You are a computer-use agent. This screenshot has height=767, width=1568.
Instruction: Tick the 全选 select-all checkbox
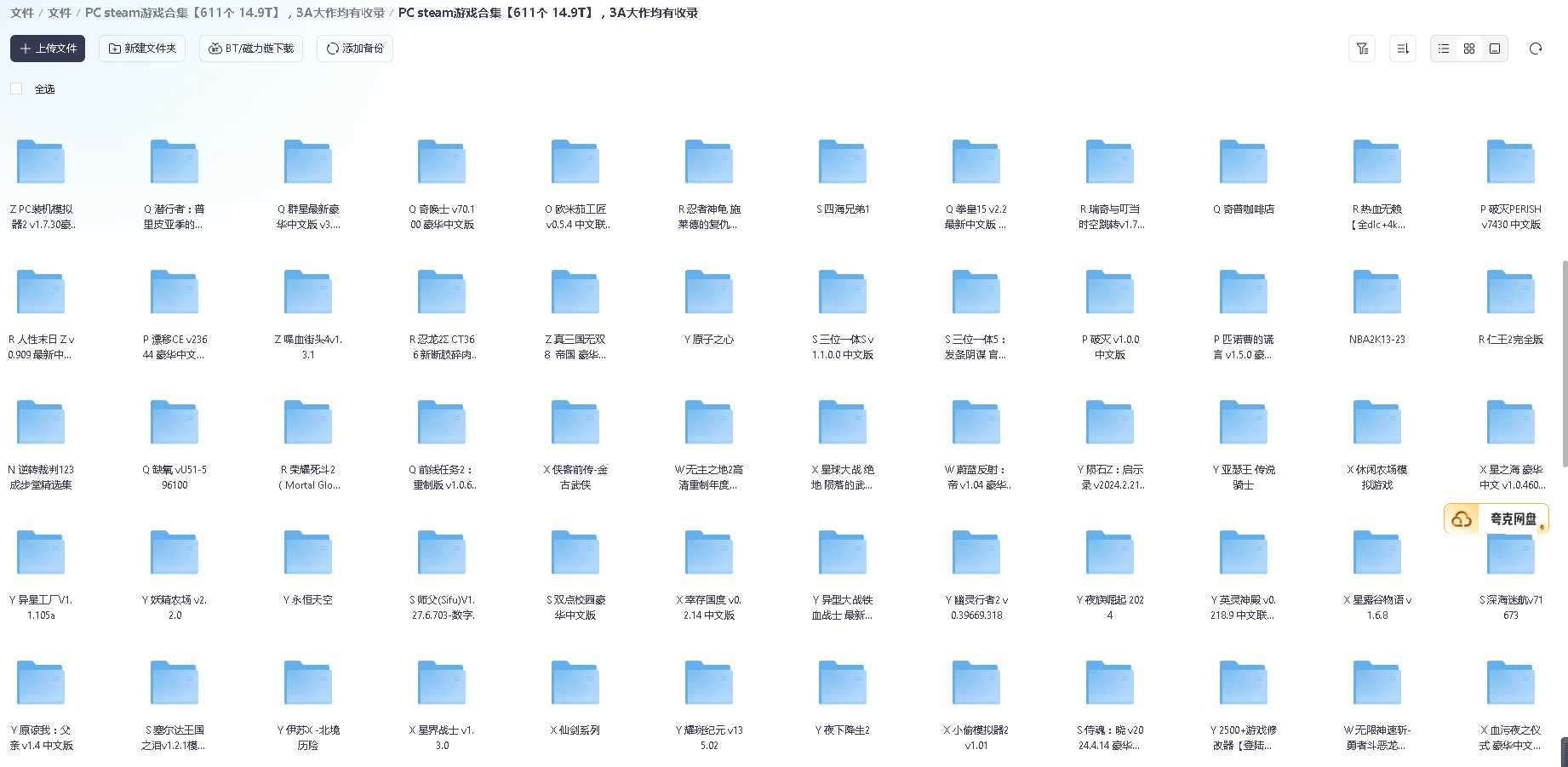pyautogui.click(x=16, y=89)
